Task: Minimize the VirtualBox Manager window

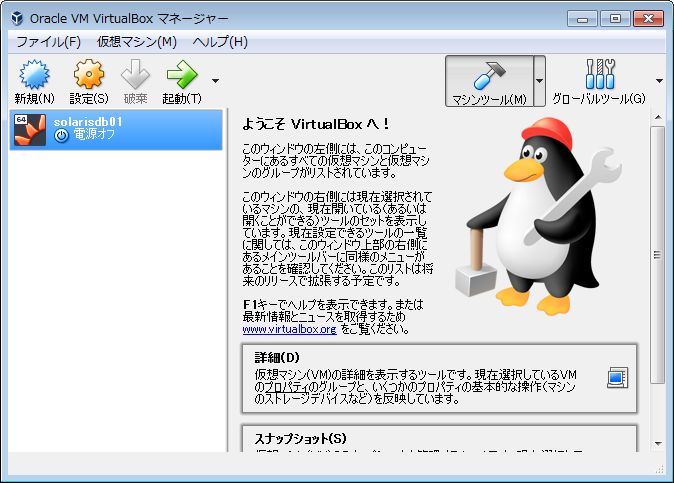Action: 582,18
